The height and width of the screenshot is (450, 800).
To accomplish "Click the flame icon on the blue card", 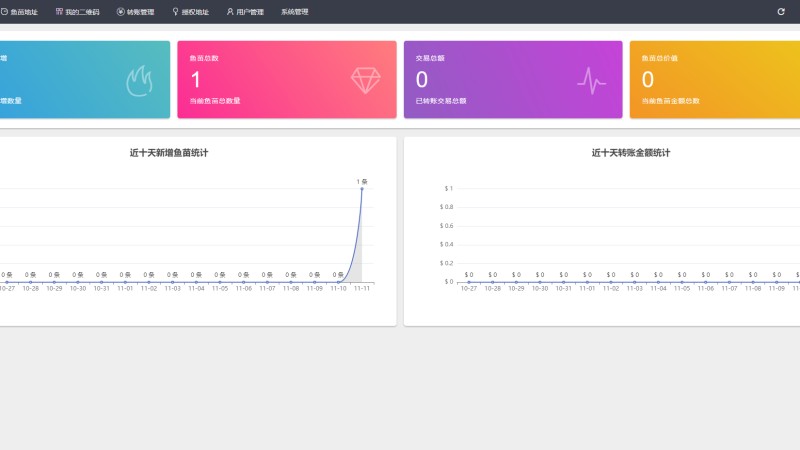I will click(139, 81).
